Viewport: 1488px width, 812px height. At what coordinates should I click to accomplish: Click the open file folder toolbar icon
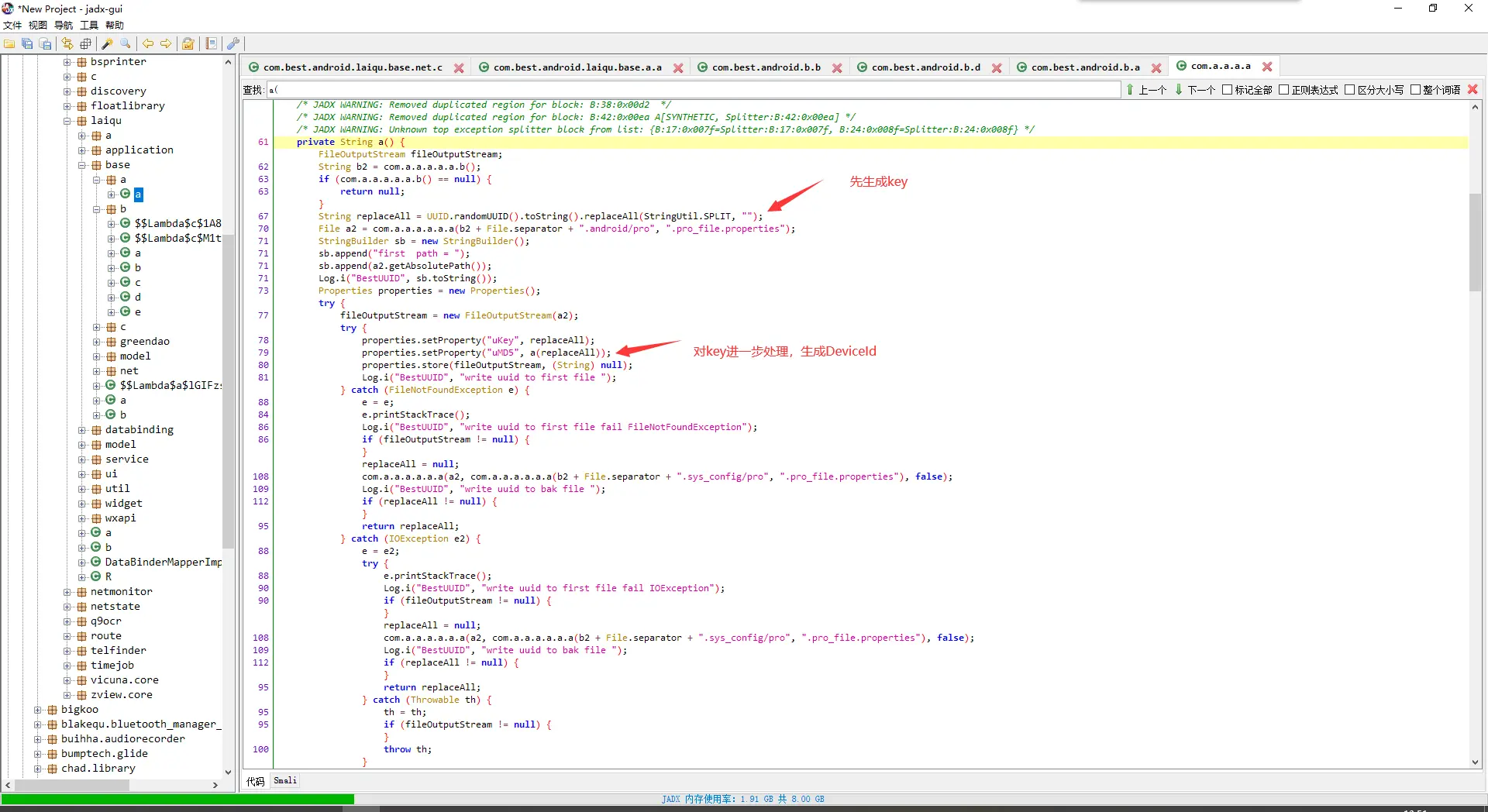pyautogui.click(x=9, y=44)
